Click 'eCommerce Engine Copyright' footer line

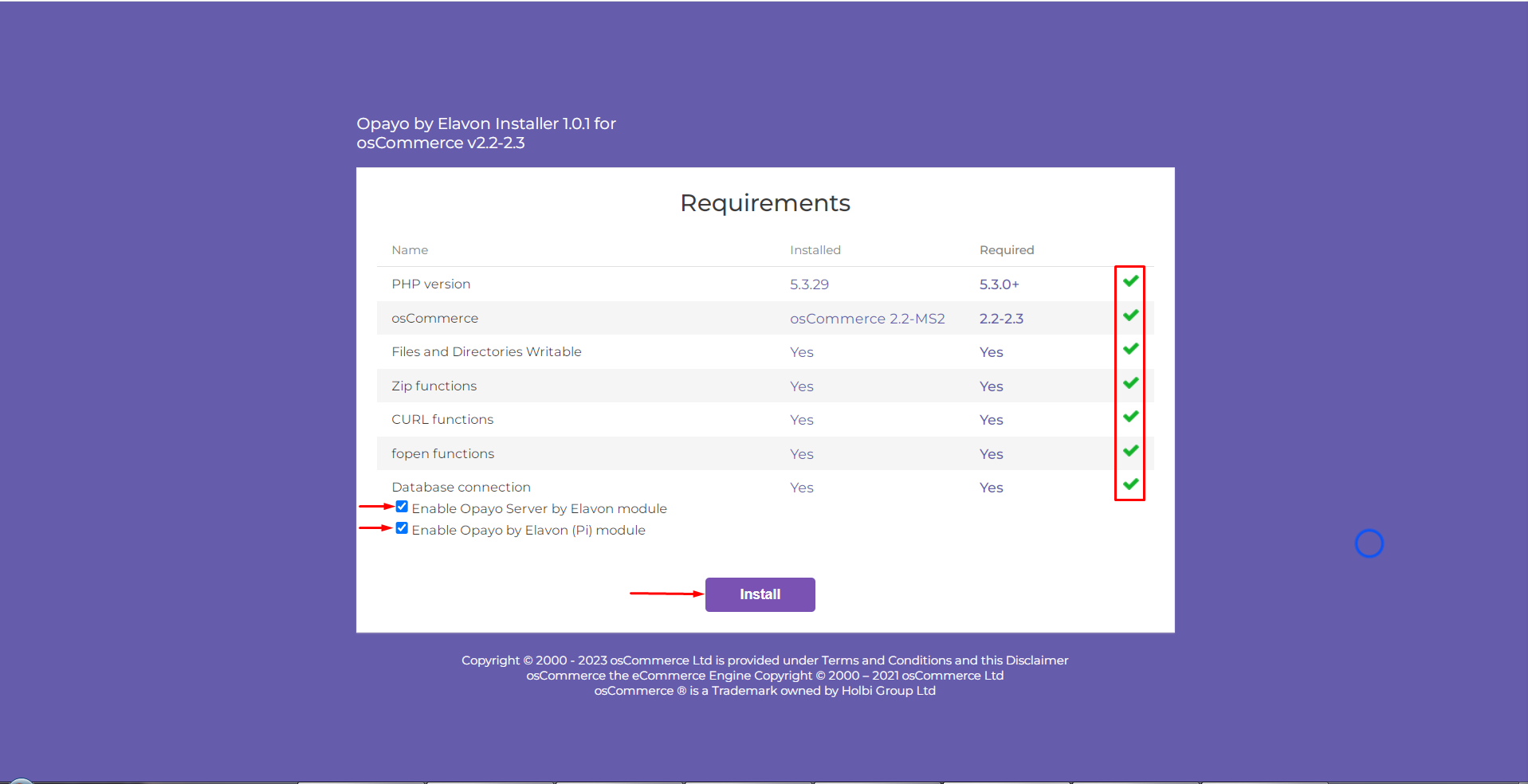coord(765,676)
